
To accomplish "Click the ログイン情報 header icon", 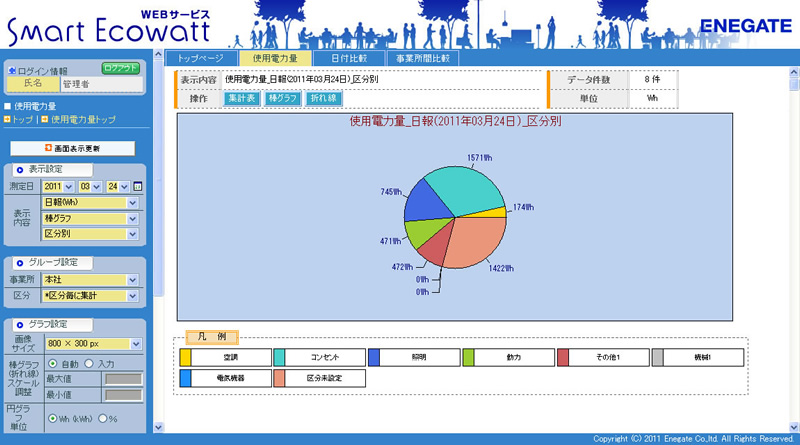I will pyautogui.click(x=12, y=70).
